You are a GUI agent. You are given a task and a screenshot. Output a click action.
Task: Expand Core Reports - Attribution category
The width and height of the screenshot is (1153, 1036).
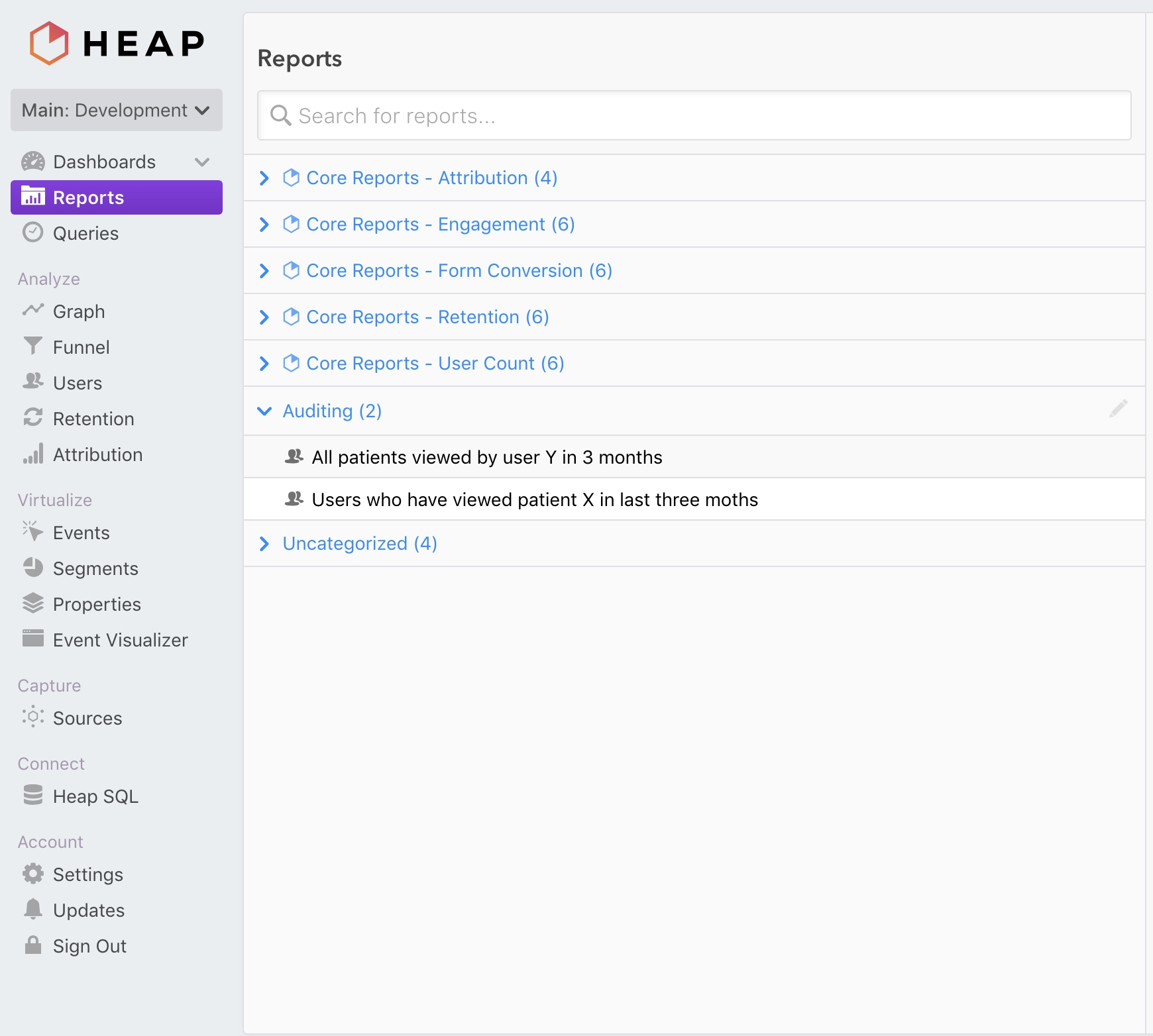[x=264, y=178]
